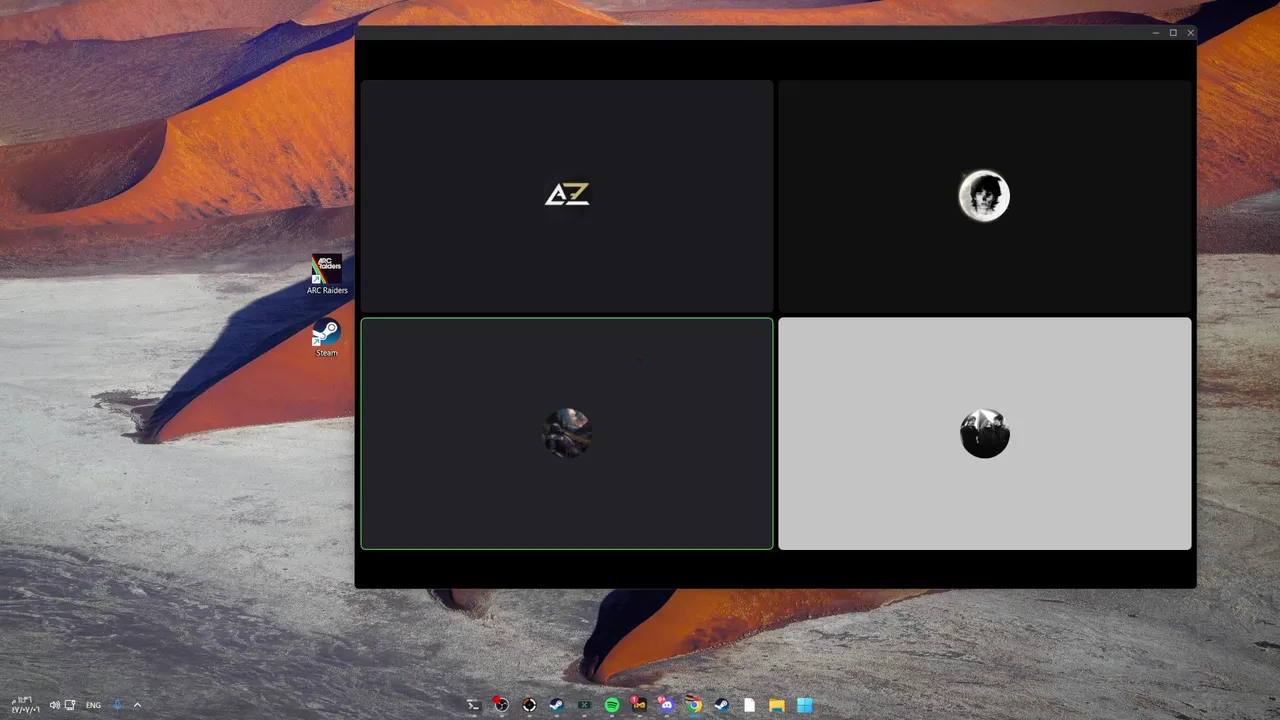Open the Windows Start menu

pos(804,705)
